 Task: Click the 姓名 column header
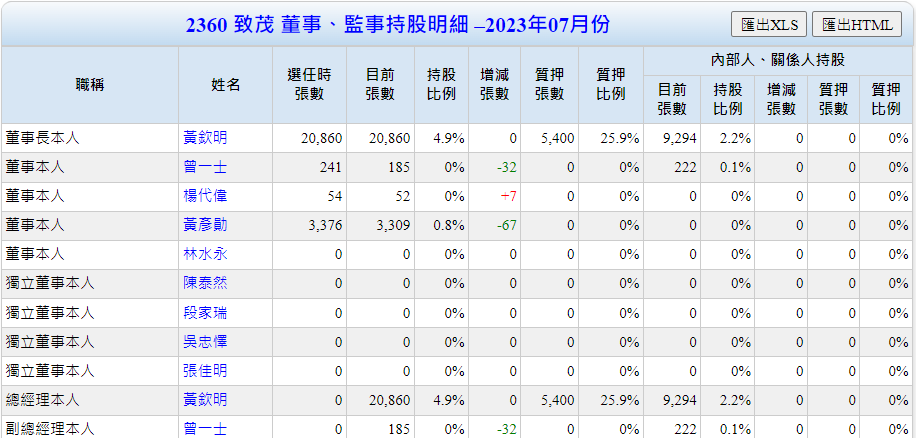click(x=226, y=85)
